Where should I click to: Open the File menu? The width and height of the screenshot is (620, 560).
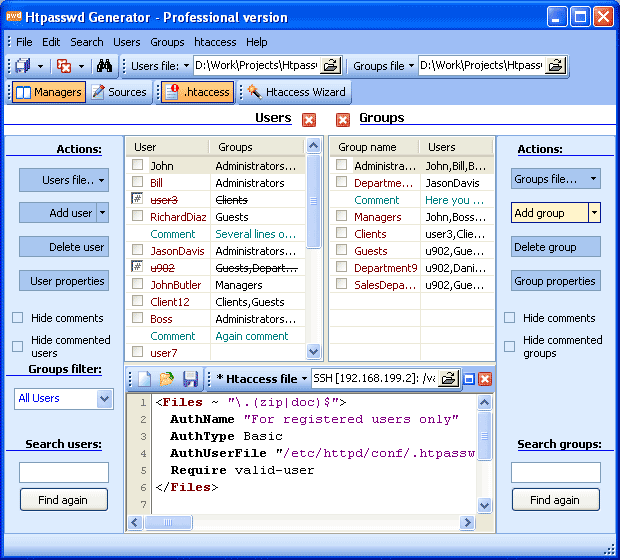click(24, 42)
